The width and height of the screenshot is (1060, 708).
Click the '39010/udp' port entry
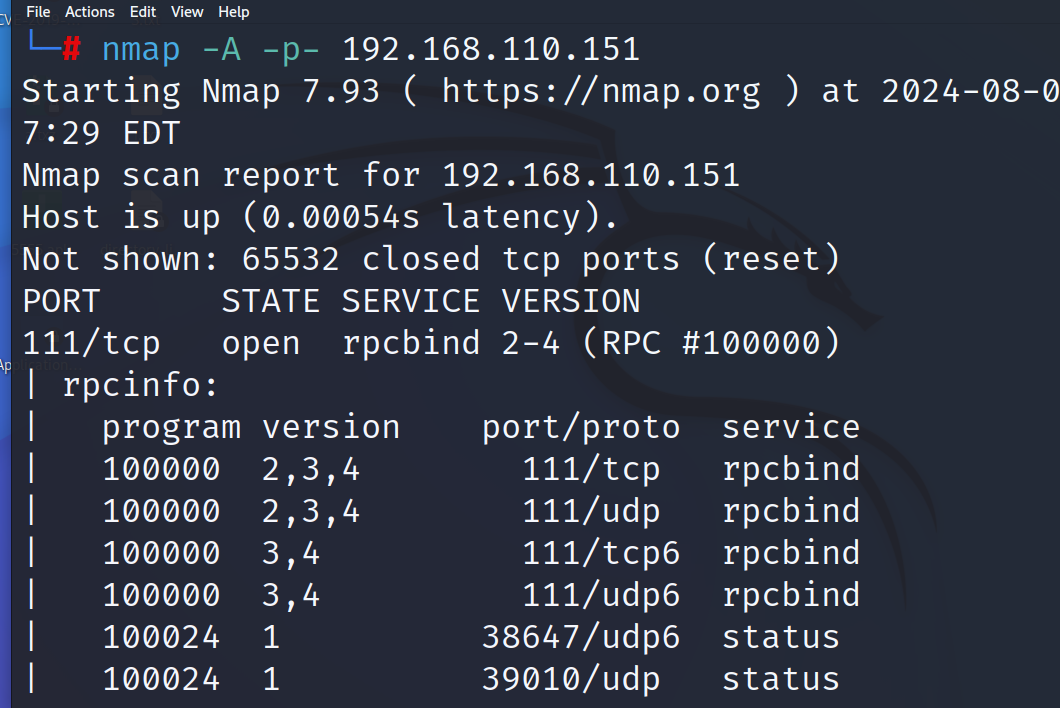click(571, 680)
